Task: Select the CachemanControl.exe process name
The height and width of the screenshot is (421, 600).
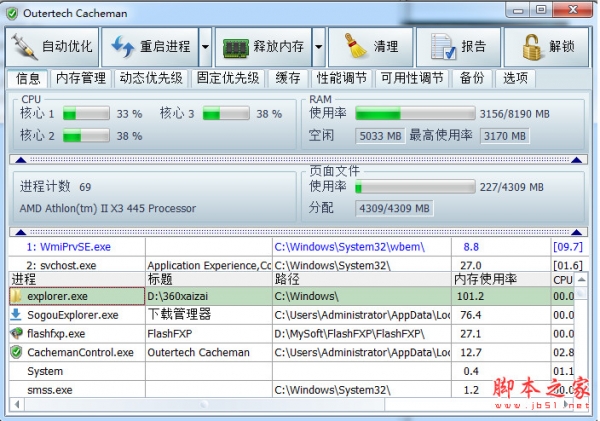Action: 80,352
